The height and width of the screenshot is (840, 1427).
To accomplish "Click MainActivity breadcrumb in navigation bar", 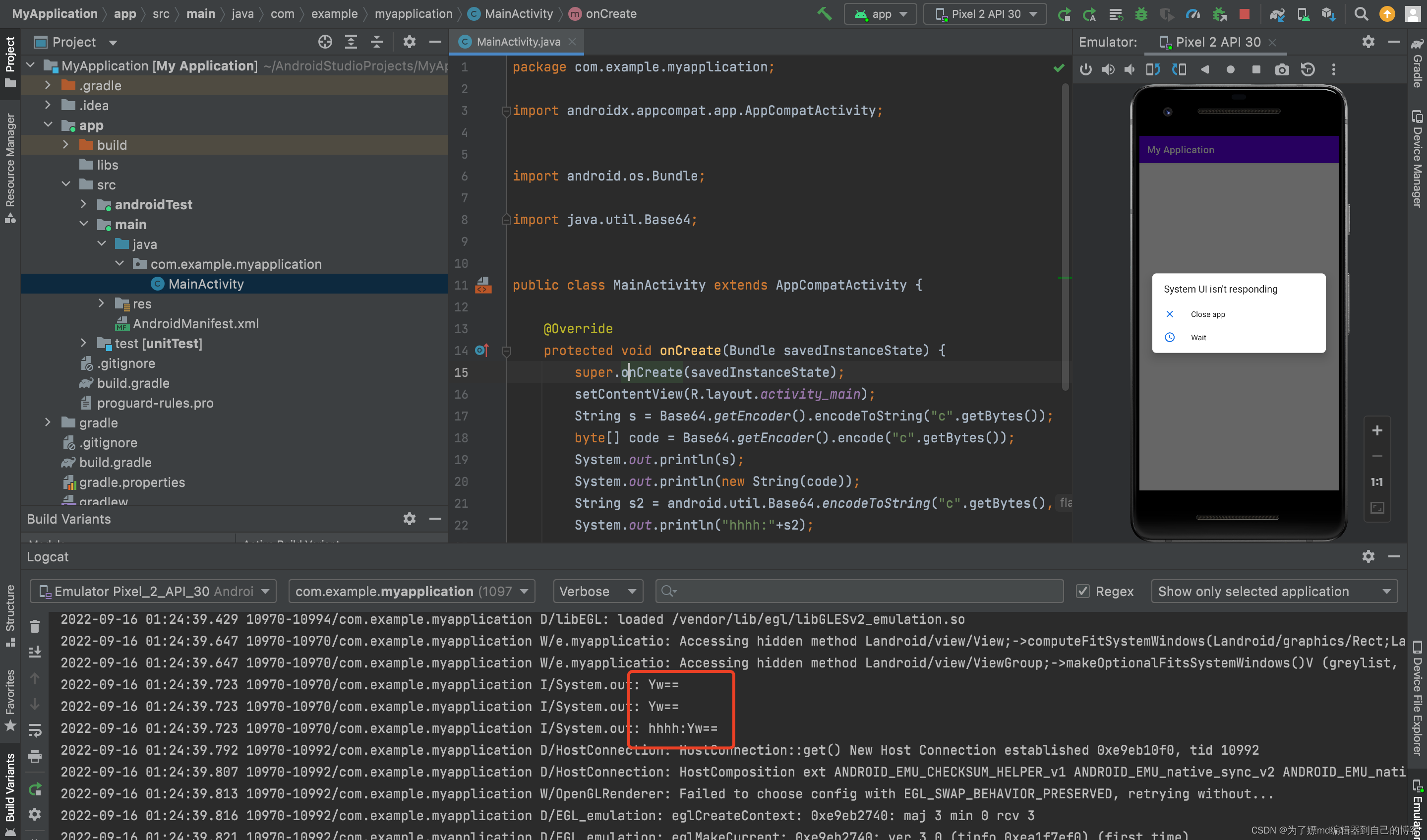I will point(511,13).
